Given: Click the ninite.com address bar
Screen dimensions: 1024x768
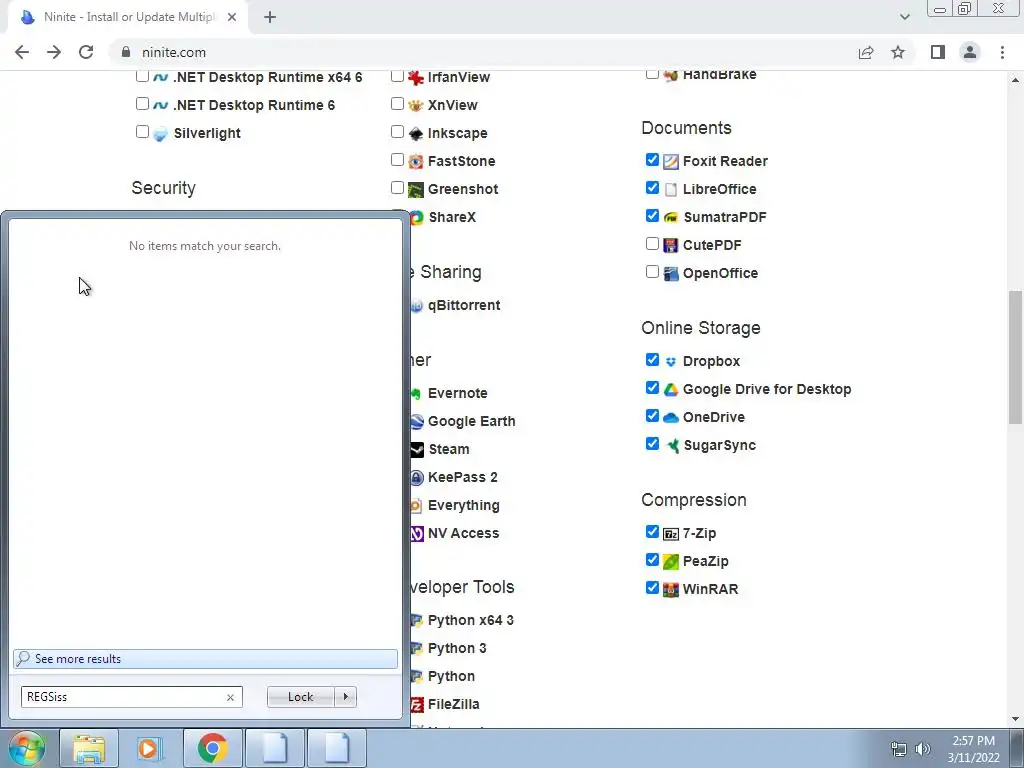Looking at the screenshot, I should click(x=483, y=52).
